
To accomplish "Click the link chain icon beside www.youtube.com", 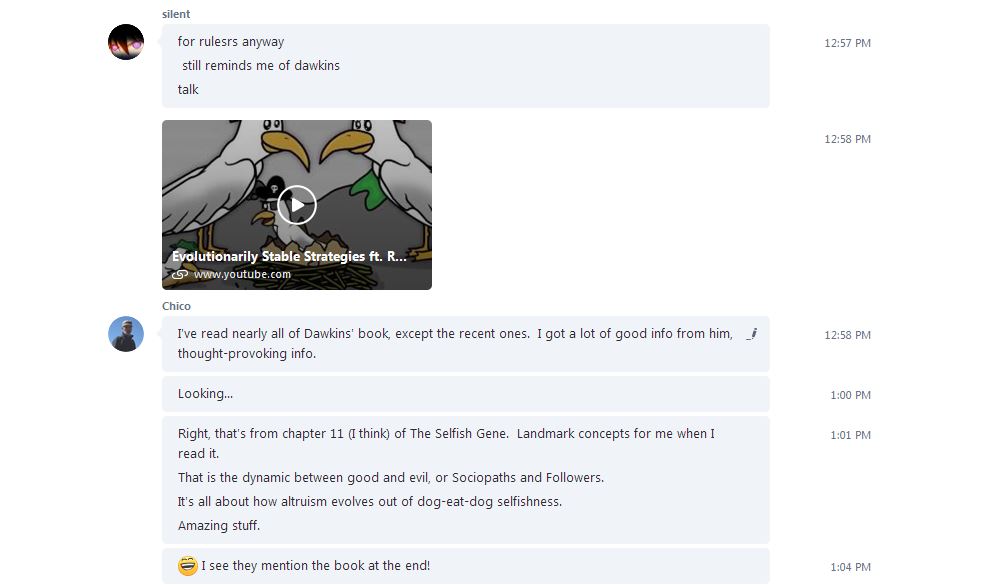I will pos(180,274).
